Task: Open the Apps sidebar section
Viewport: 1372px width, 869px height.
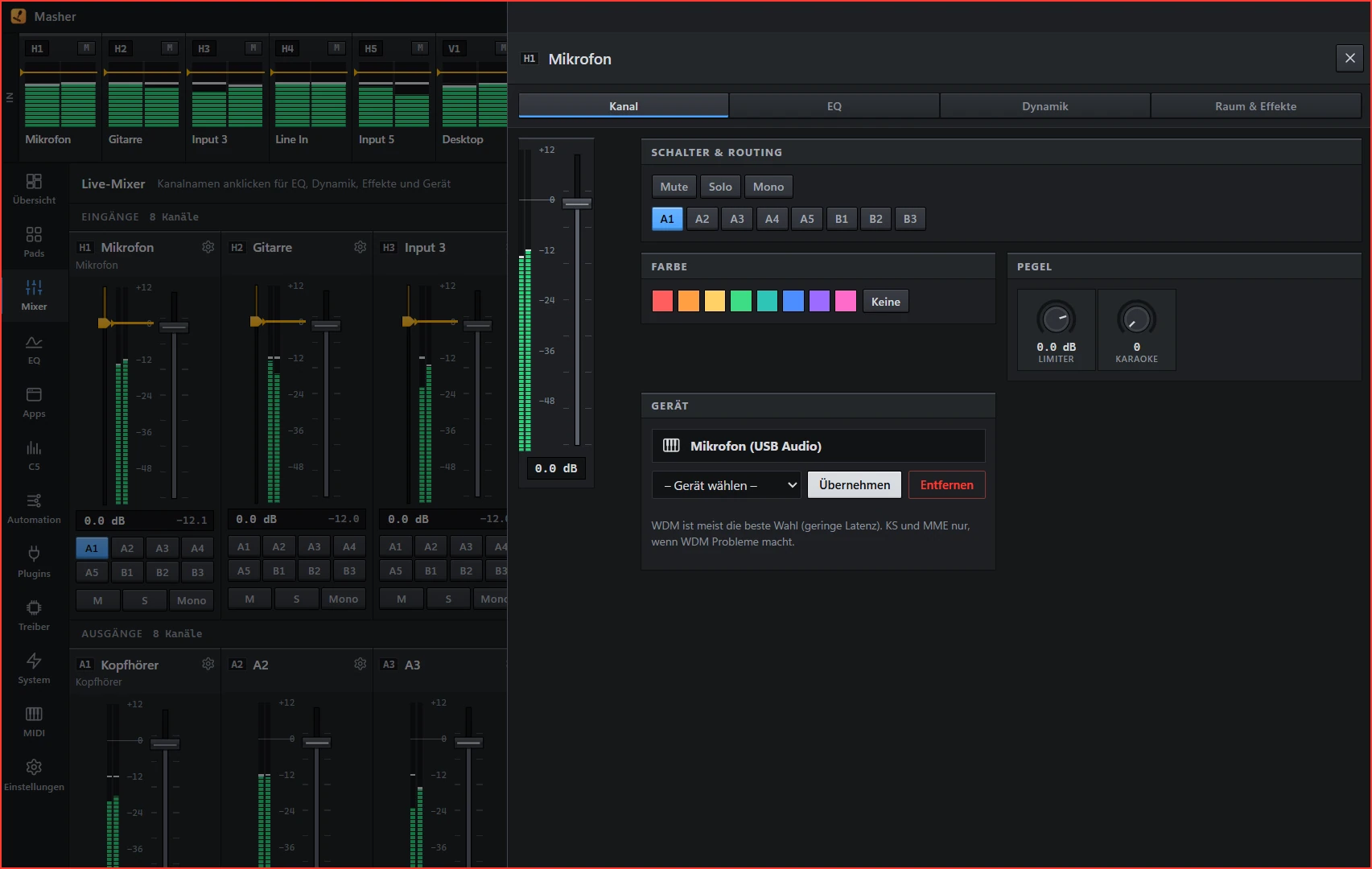Action: [x=34, y=402]
